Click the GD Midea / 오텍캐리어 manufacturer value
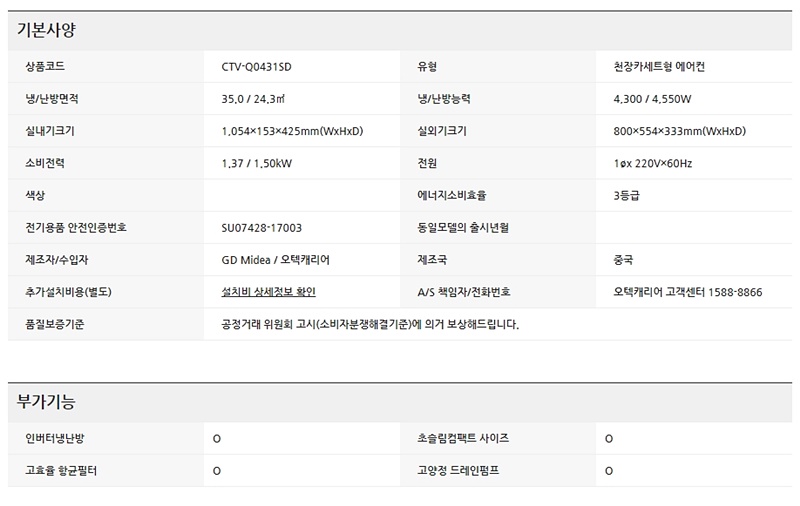Viewport: 800px width, 506px height. click(275, 260)
